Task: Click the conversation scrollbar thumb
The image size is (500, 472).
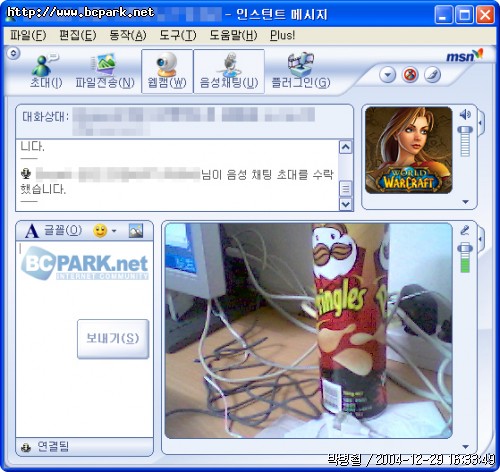Action: point(346,189)
